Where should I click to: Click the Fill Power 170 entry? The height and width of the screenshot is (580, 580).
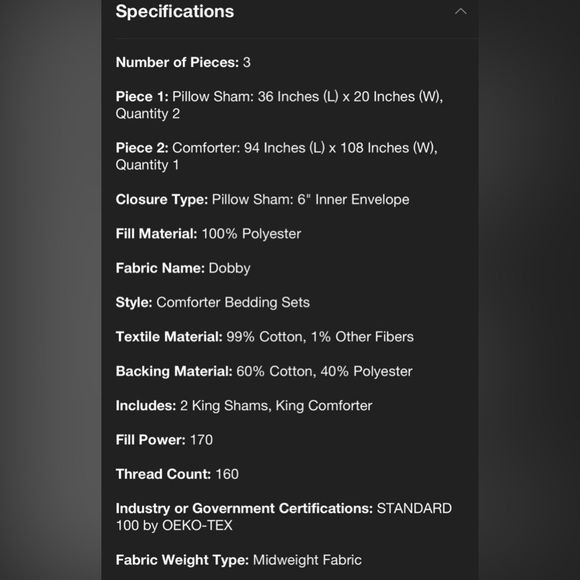[x=164, y=440]
